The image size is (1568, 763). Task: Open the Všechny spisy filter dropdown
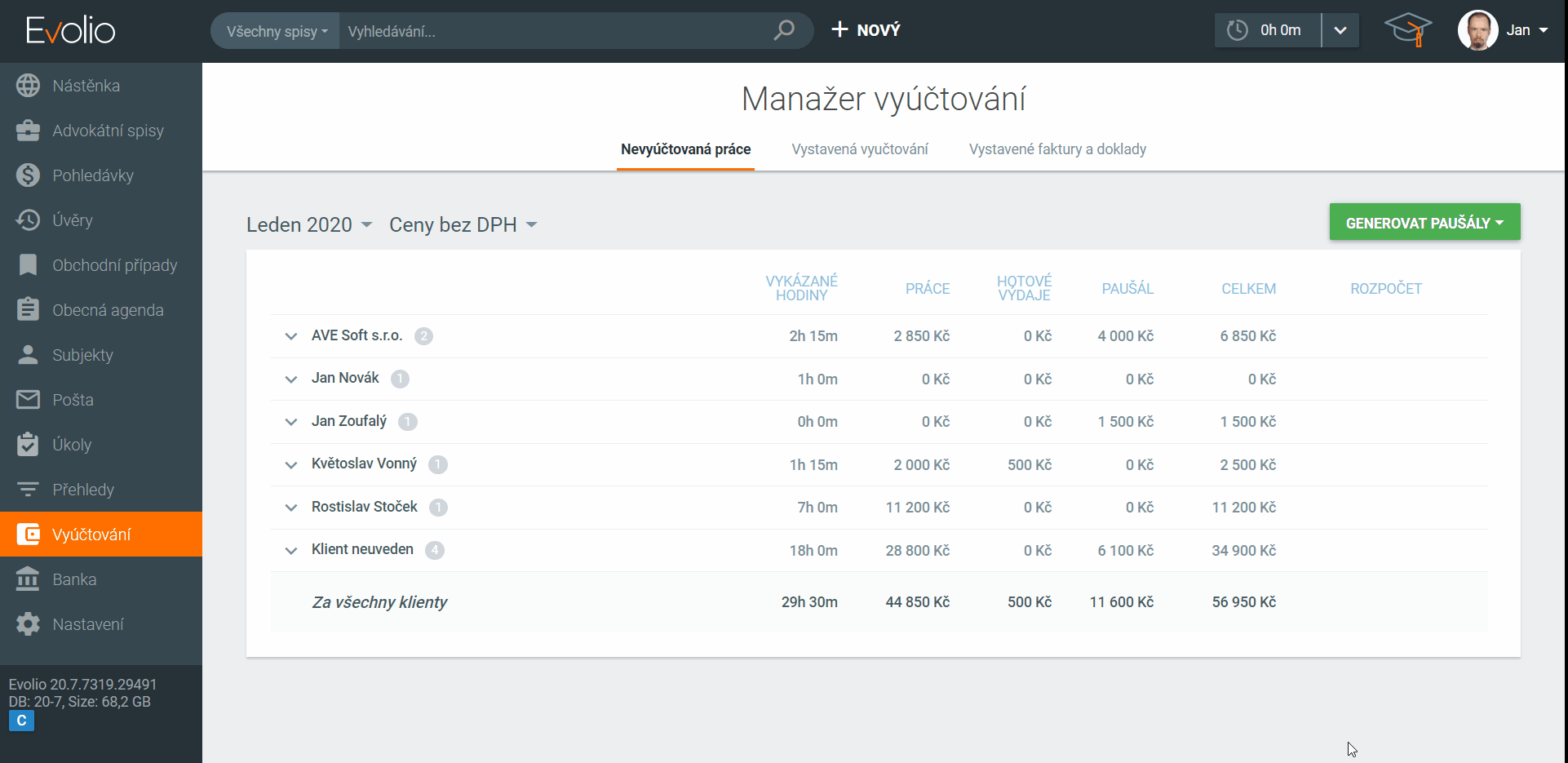tap(277, 31)
